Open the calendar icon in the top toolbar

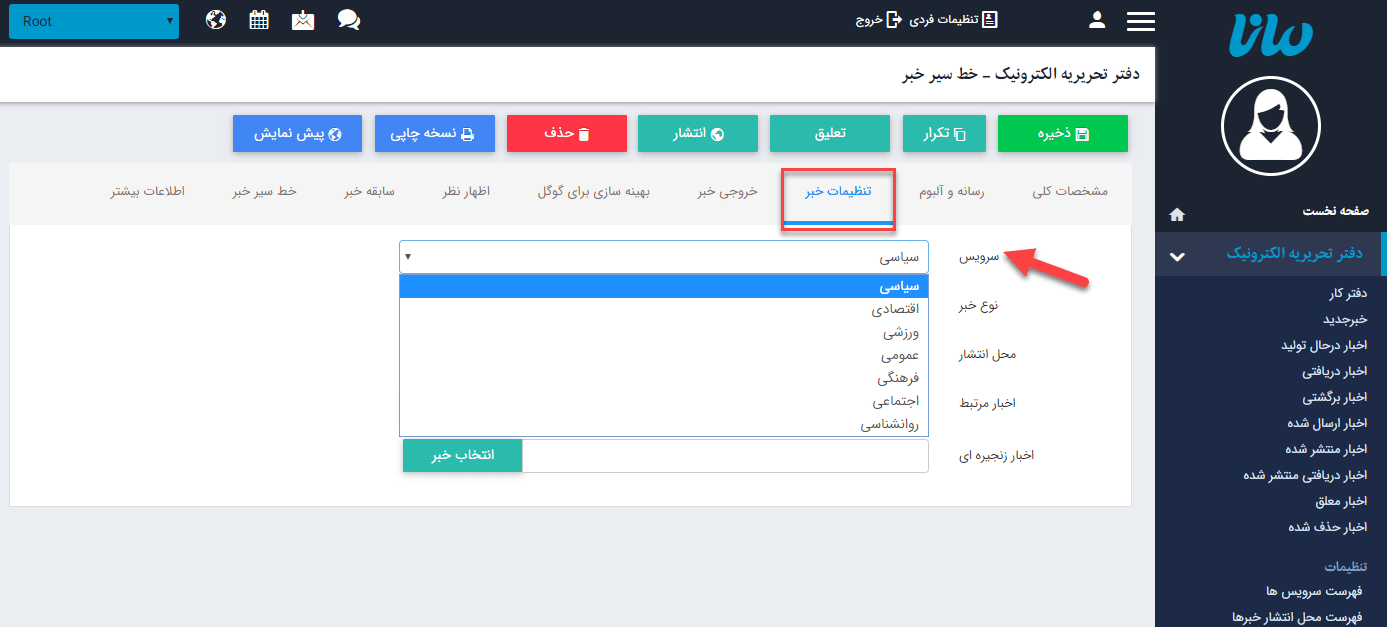pyautogui.click(x=258, y=18)
